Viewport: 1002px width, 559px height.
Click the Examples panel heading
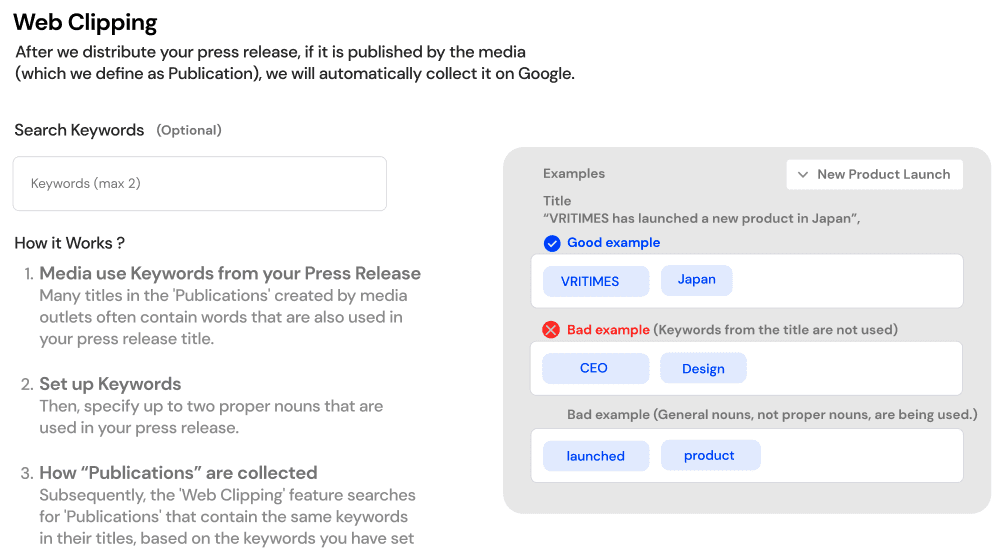tap(574, 174)
